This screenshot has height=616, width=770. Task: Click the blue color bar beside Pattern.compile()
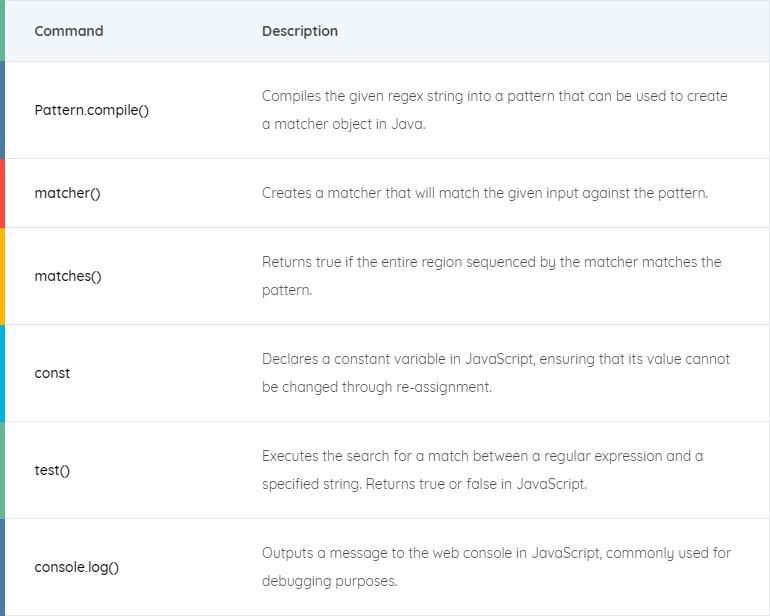tap(2, 110)
